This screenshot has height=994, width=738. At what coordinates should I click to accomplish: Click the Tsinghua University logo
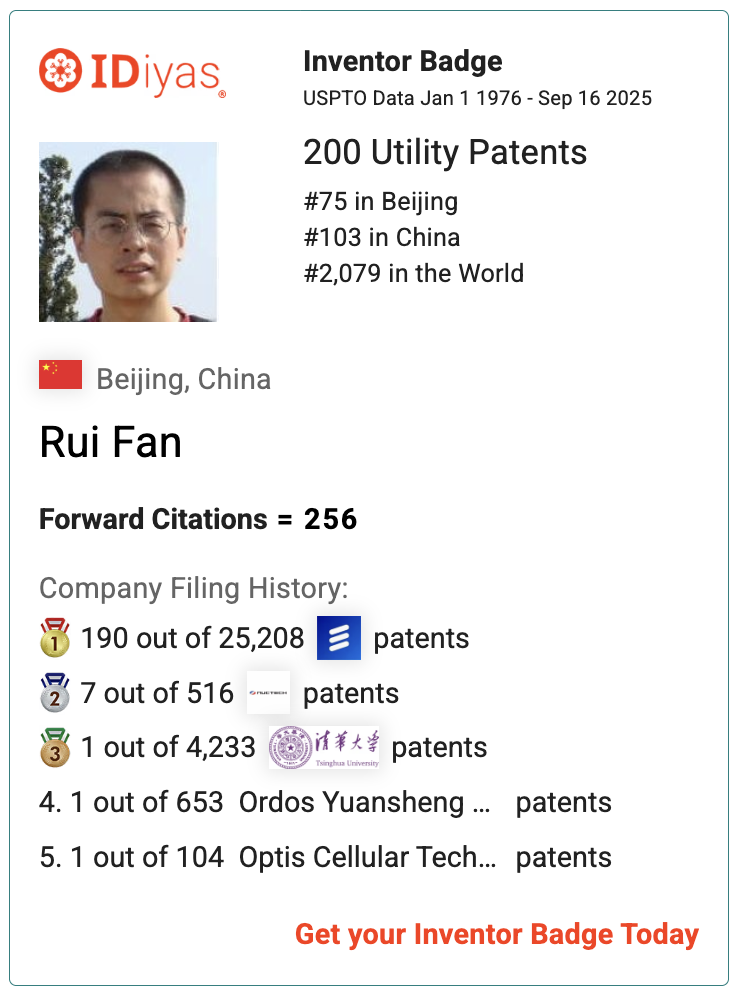click(324, 747)
